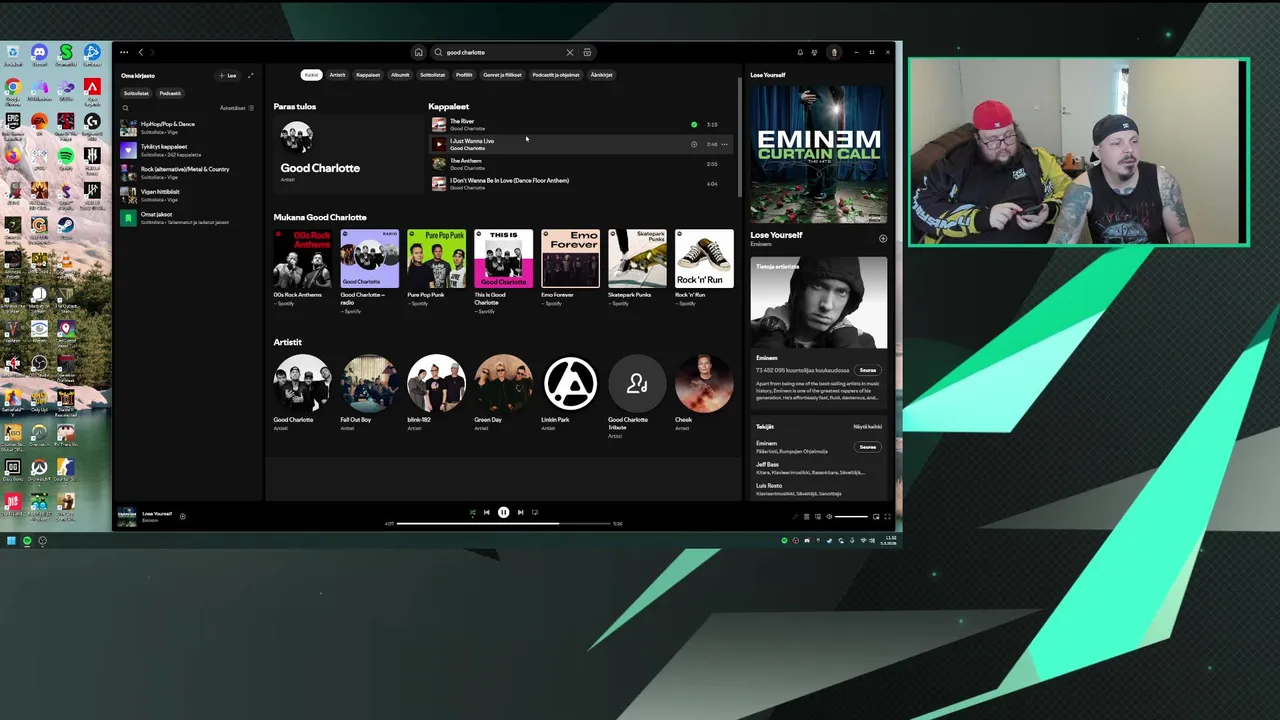This screenshot has height=720, width=1280.
Task: Click the Discord desktop icon
Action: [x=39, y=53]
